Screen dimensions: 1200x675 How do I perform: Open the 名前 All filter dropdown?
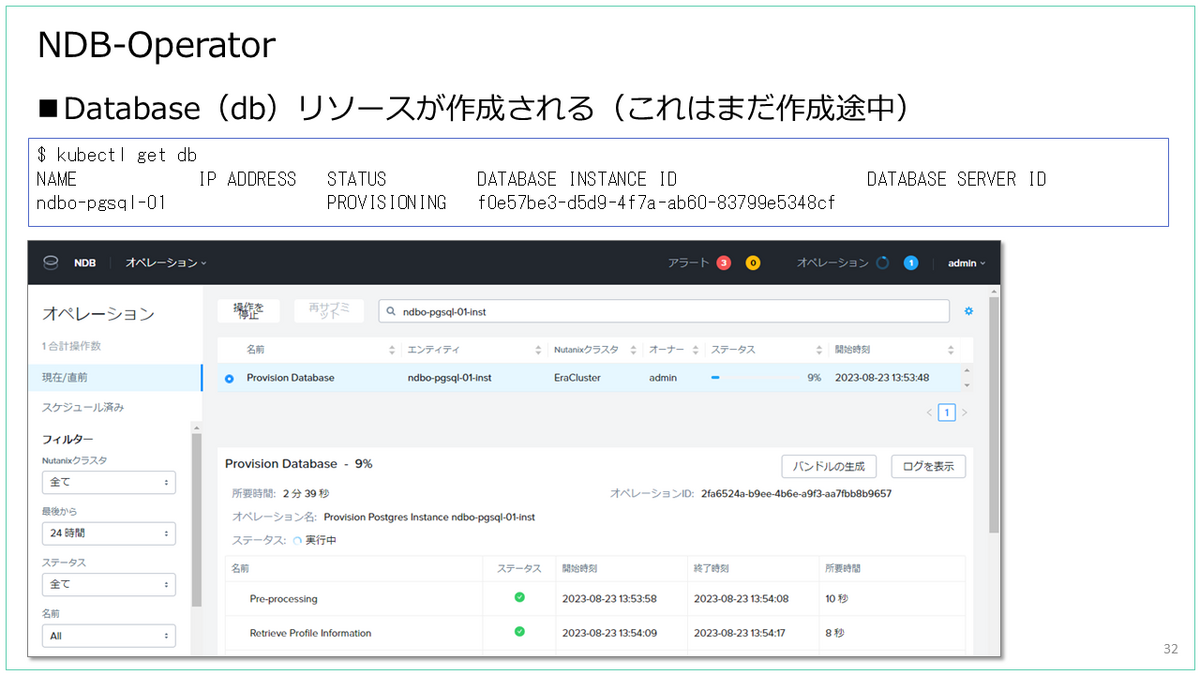tap(109, 635)
